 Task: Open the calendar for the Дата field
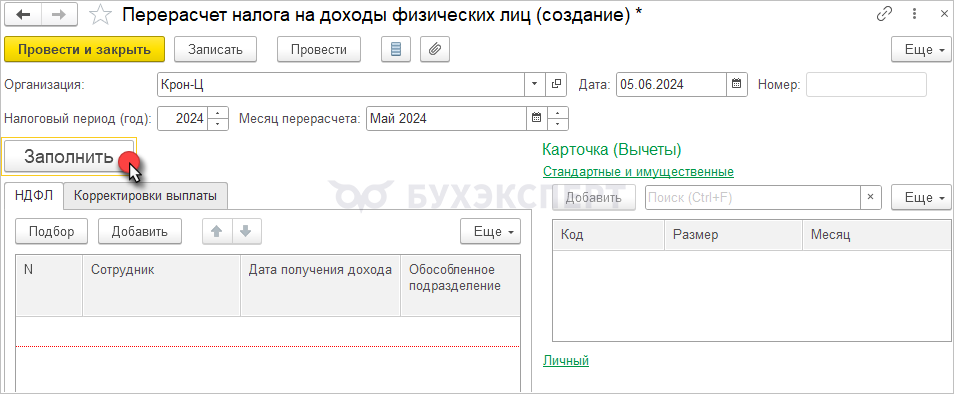736,85
